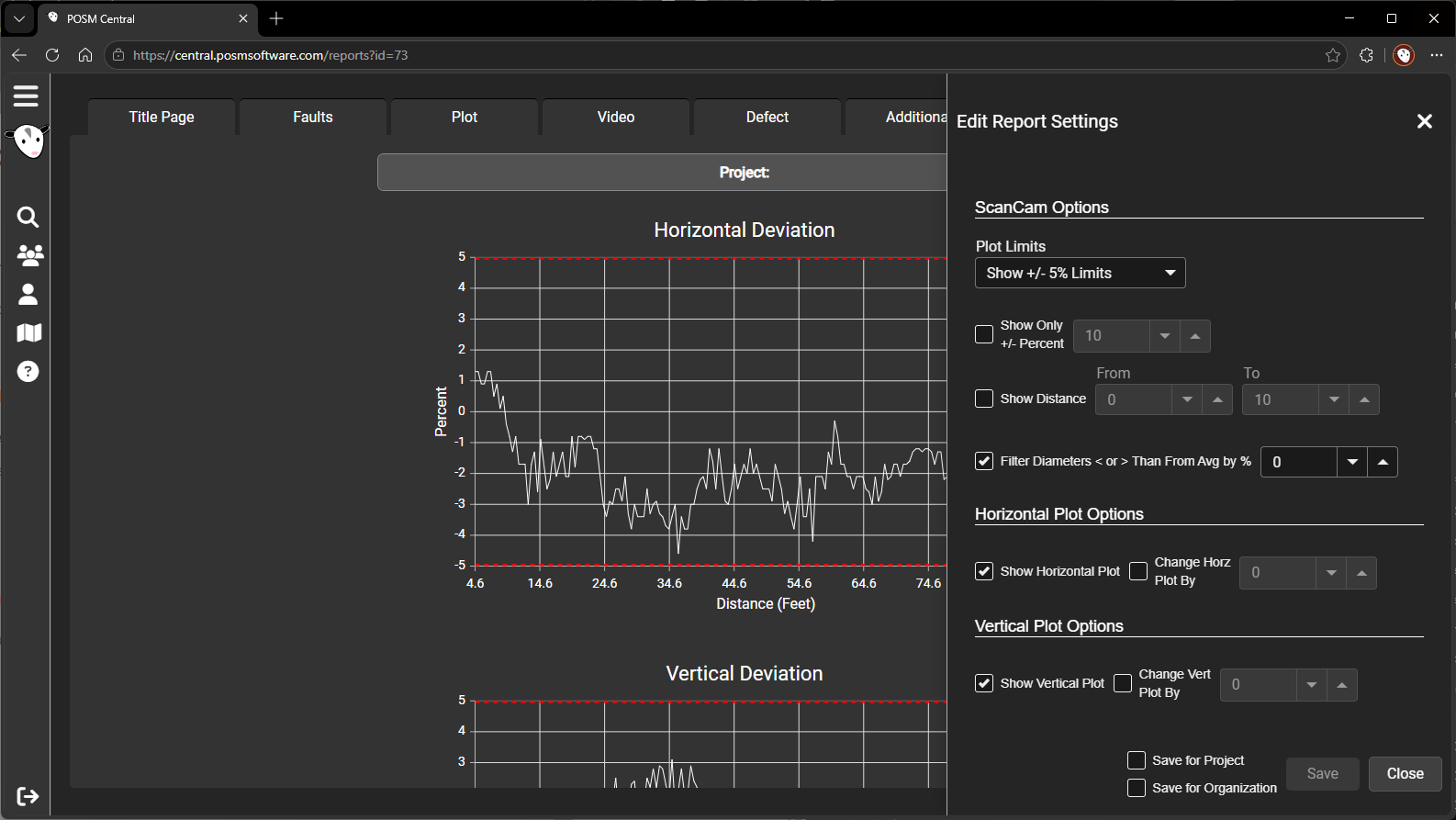Switch to the Title Page tab
Viewport: 1456px width, 820px height.
162,117
